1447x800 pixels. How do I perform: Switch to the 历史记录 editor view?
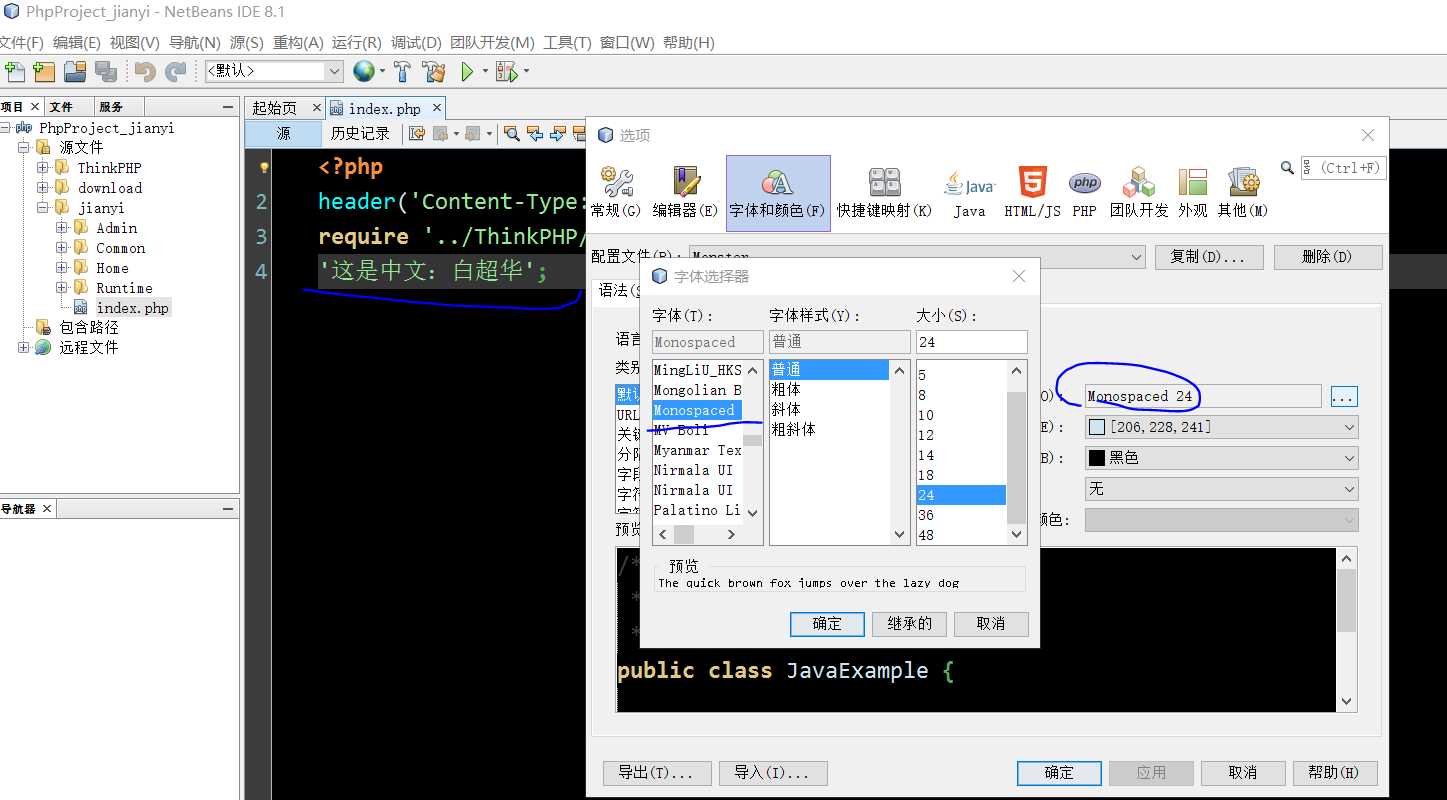point(361,133)
